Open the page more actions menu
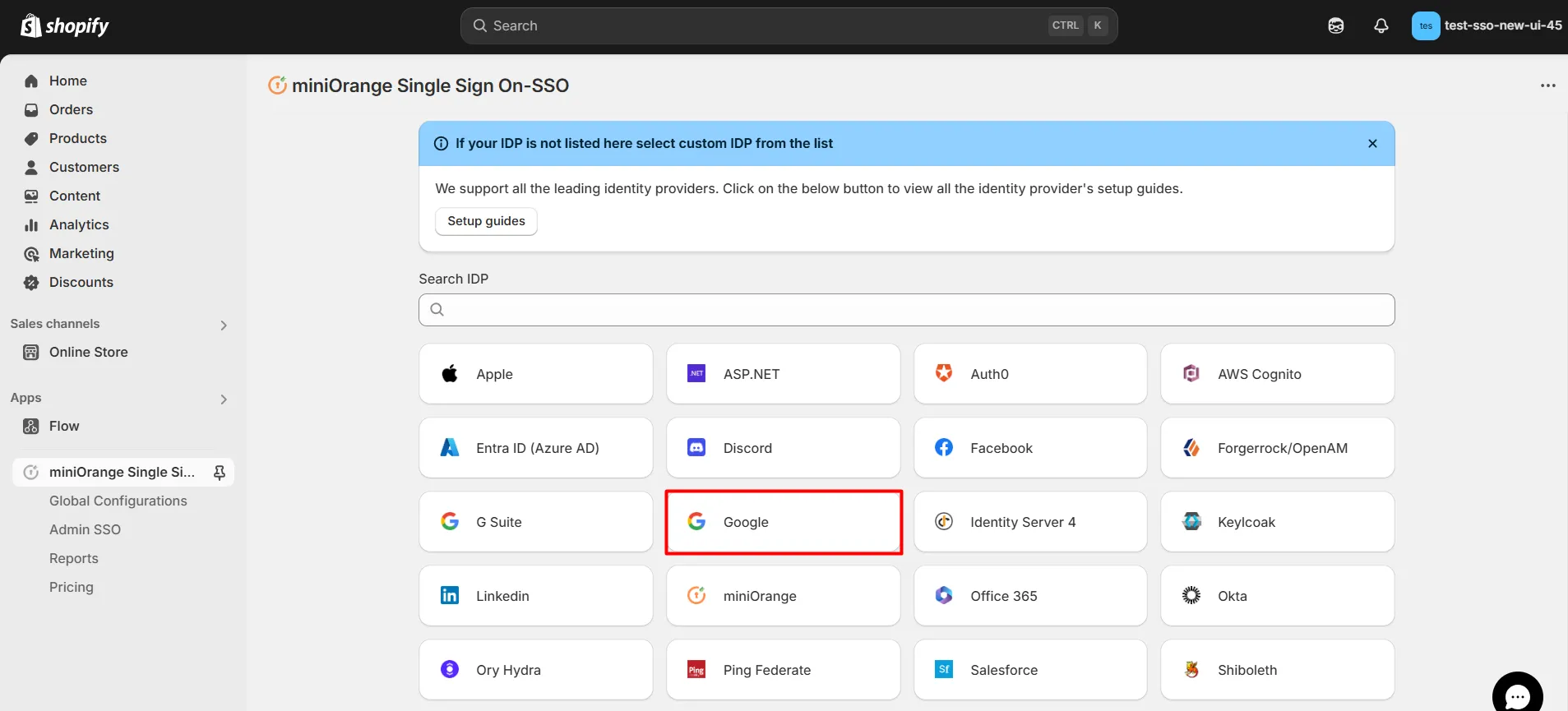Image resolution: width=1568 pixels, height=711 pixels. [x=1547, y=85]
